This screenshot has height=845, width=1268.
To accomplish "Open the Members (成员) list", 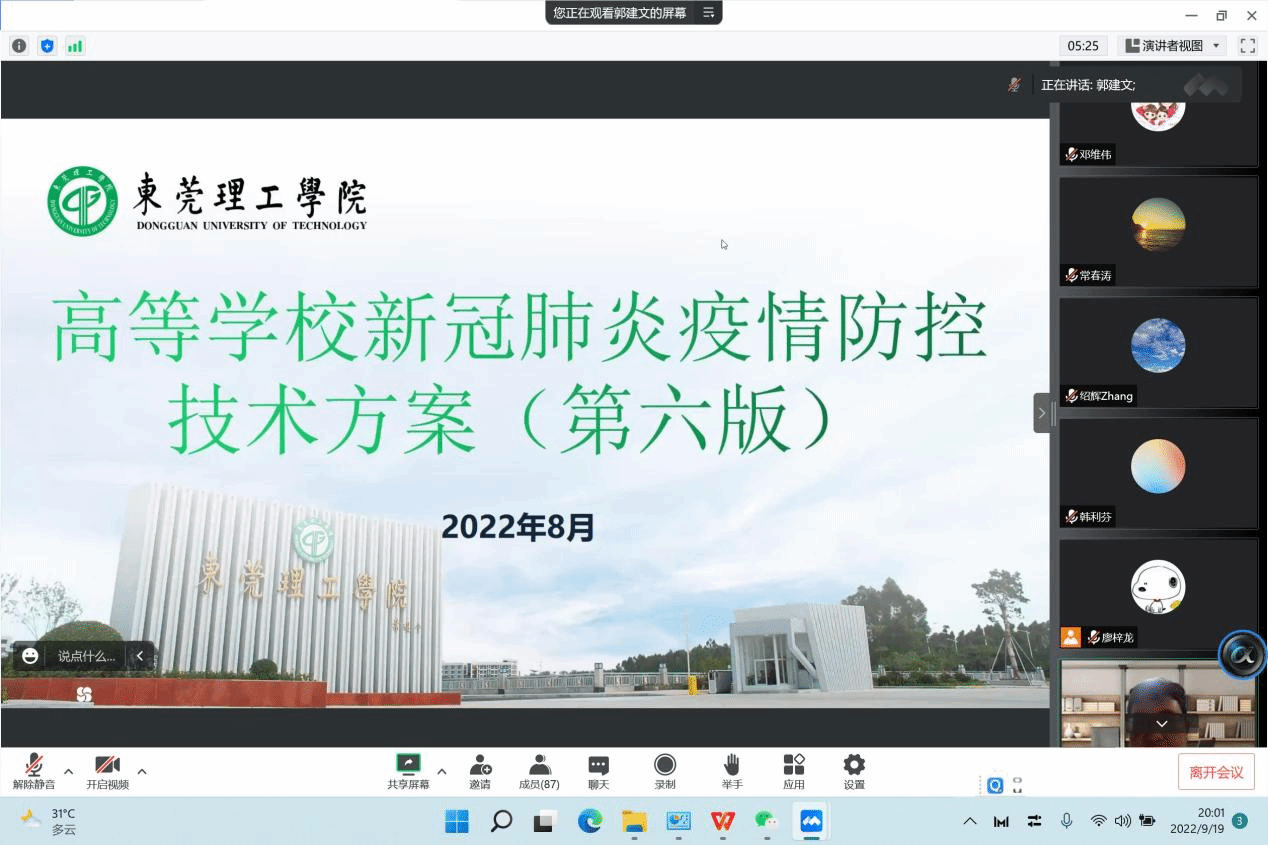I will tap(539, 771).
